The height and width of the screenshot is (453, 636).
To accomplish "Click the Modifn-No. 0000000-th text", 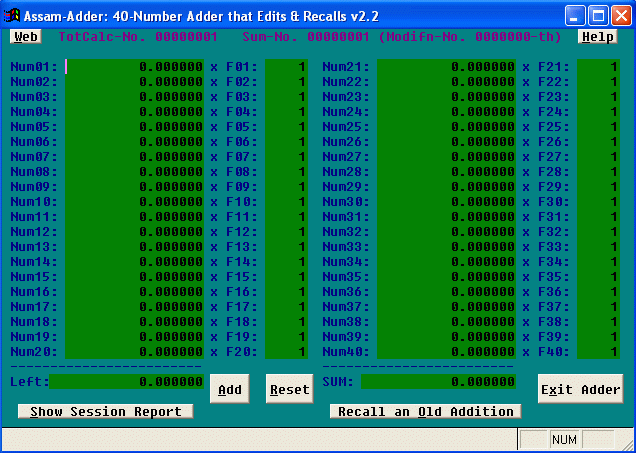I will pyautogui.click(x=471, y=37).
